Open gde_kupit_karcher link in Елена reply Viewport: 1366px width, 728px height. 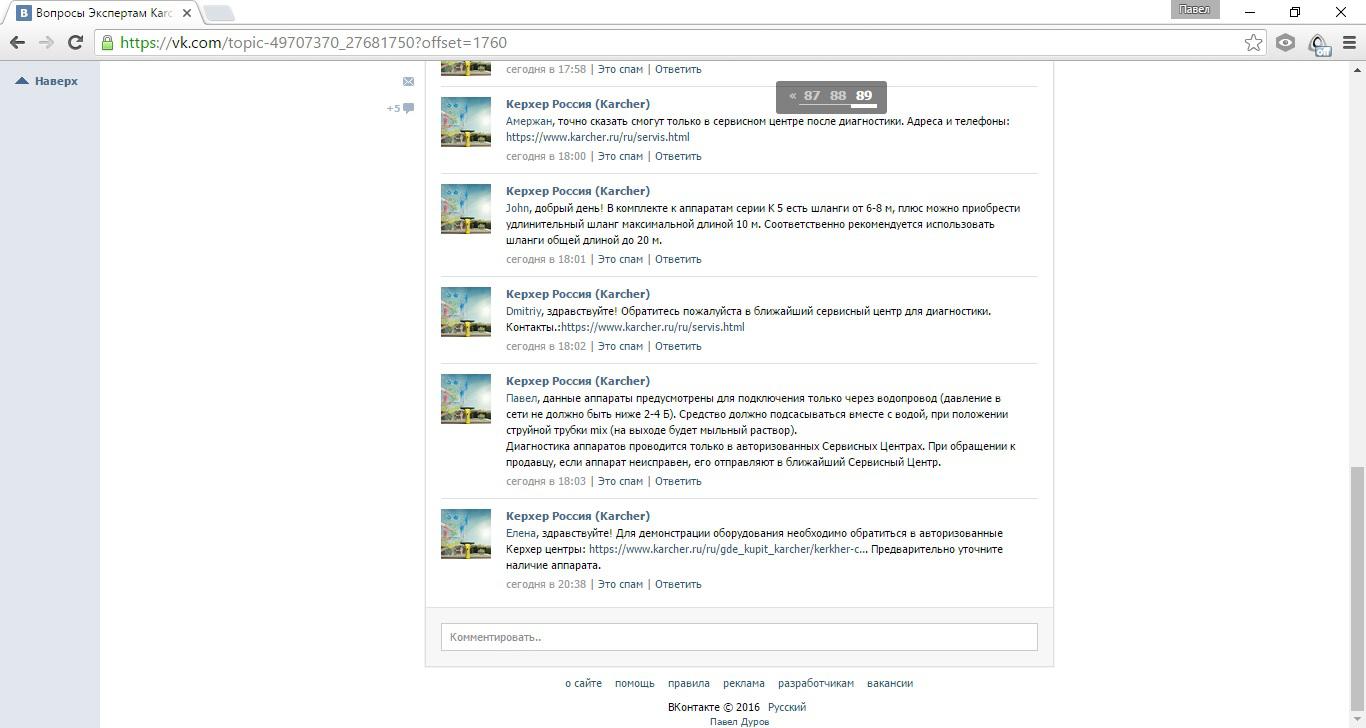coord(728,549)
